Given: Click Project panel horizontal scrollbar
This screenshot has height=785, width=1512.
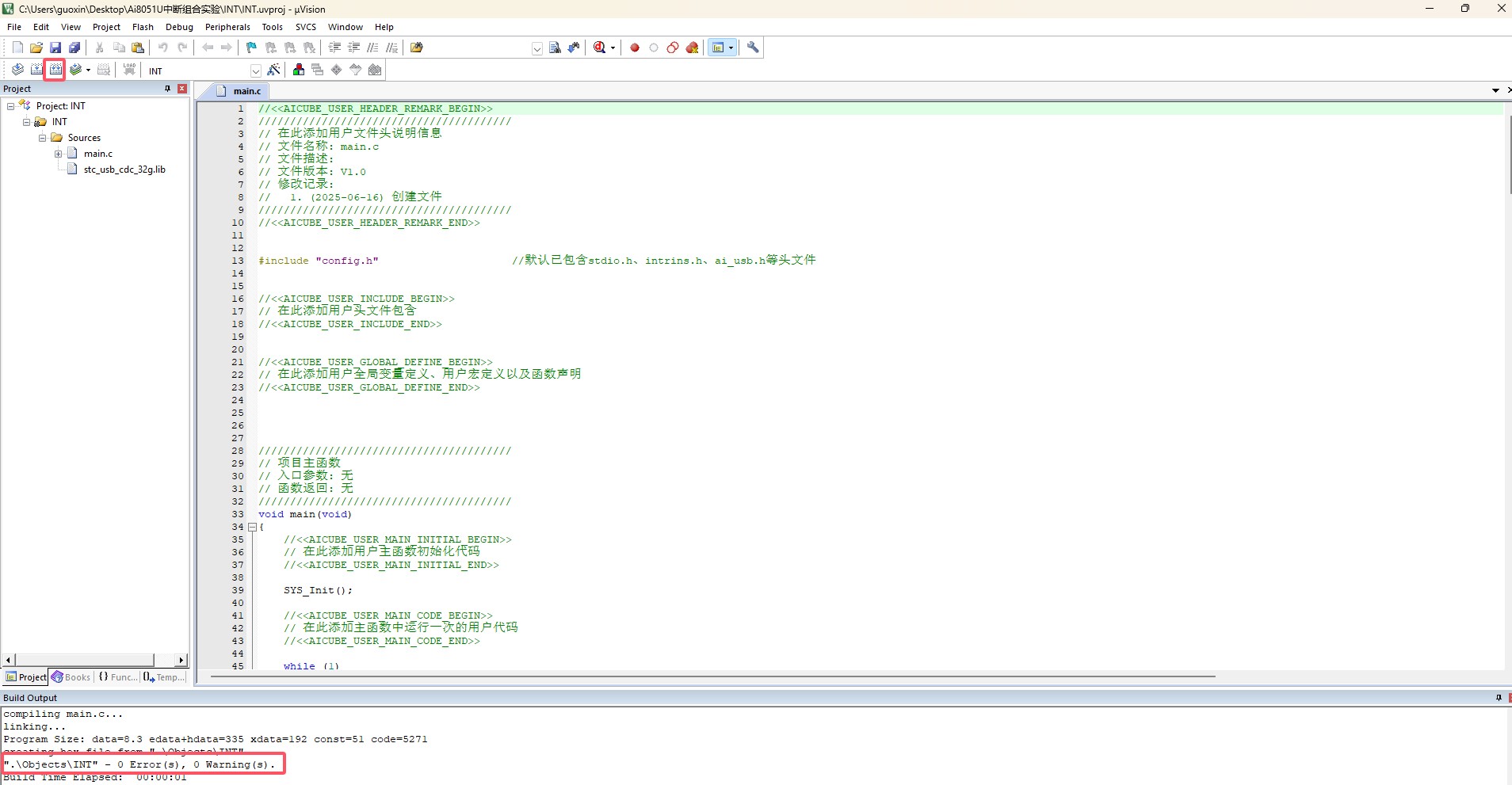Looking at the screenshot, I should (x=85, y=660).
